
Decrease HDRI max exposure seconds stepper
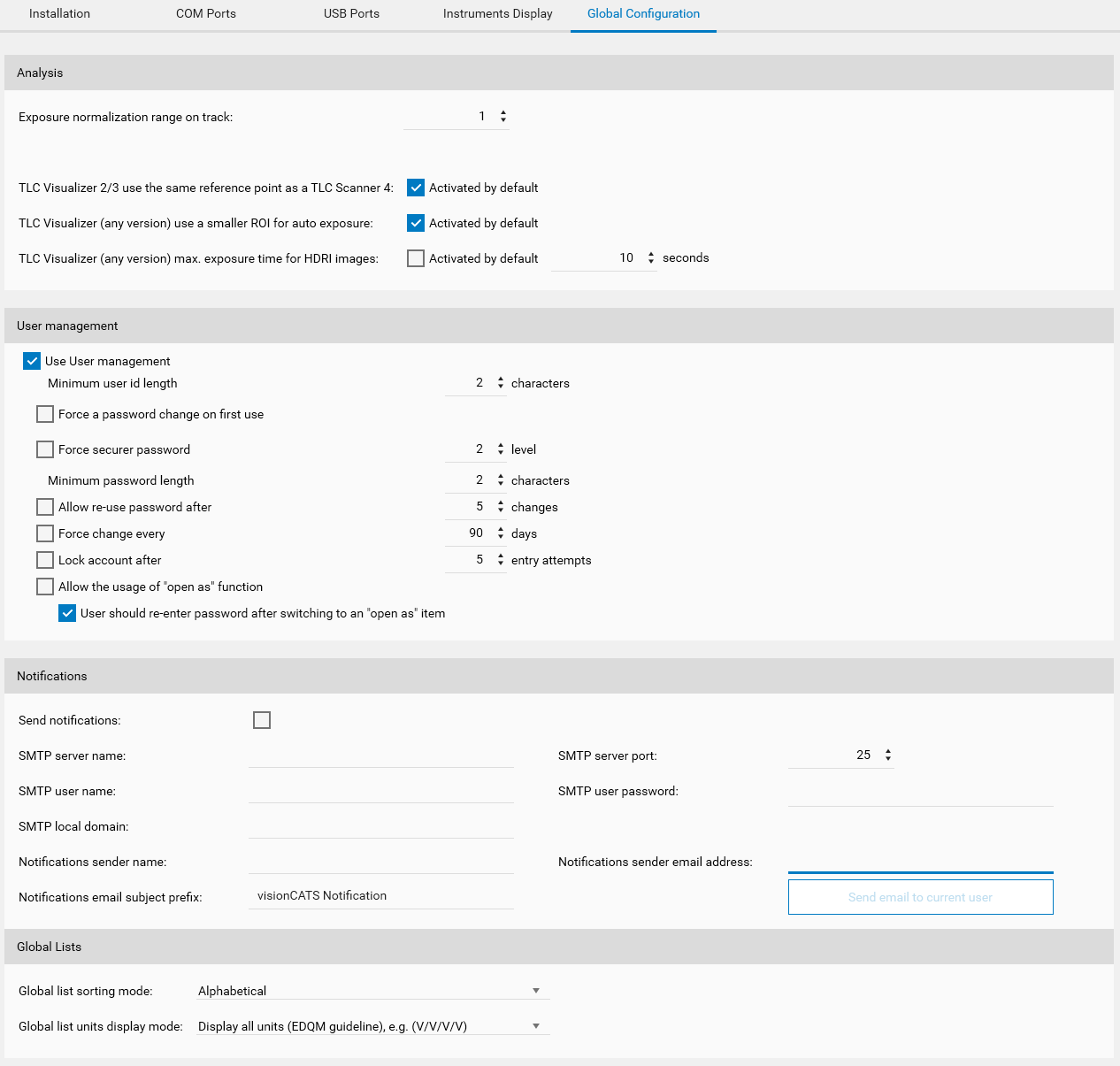(651, 262)
